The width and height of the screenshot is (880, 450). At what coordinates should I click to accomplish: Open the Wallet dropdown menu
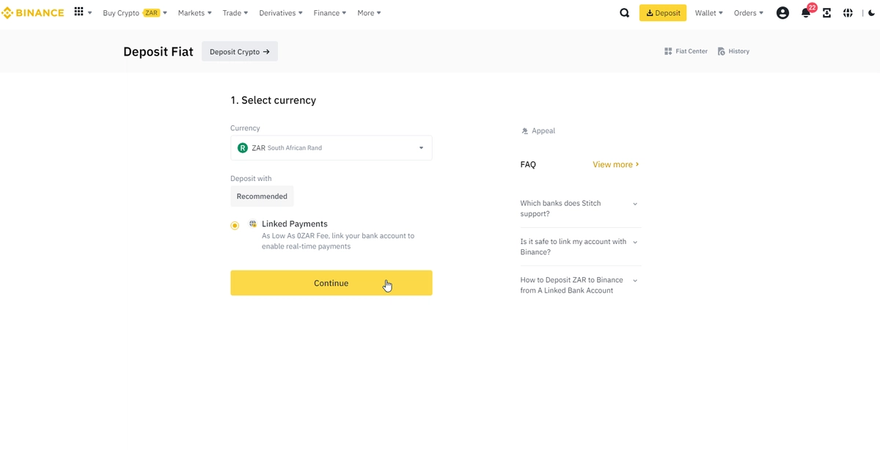click(708, 13)
